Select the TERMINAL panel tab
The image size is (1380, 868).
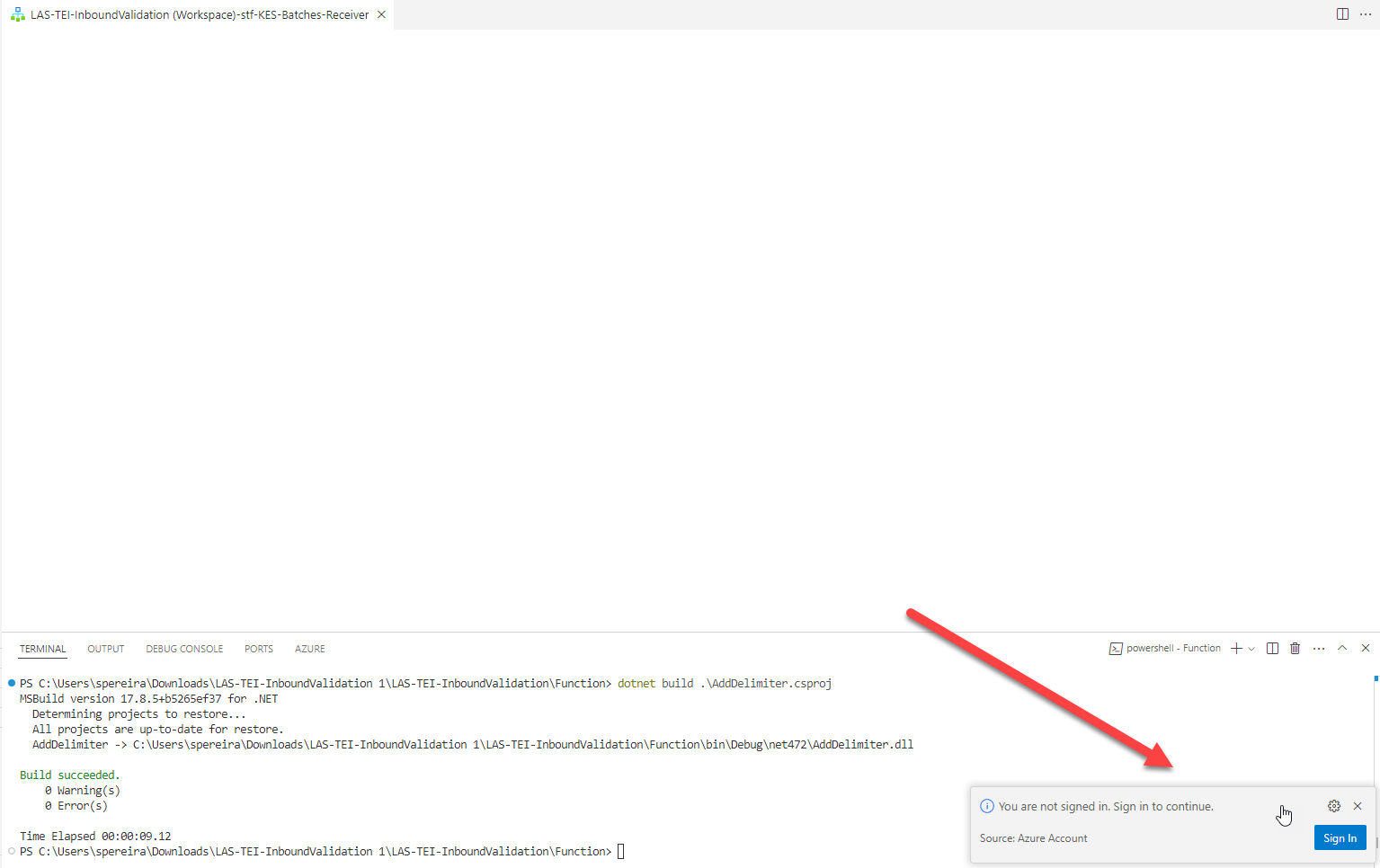click(43, 649)
